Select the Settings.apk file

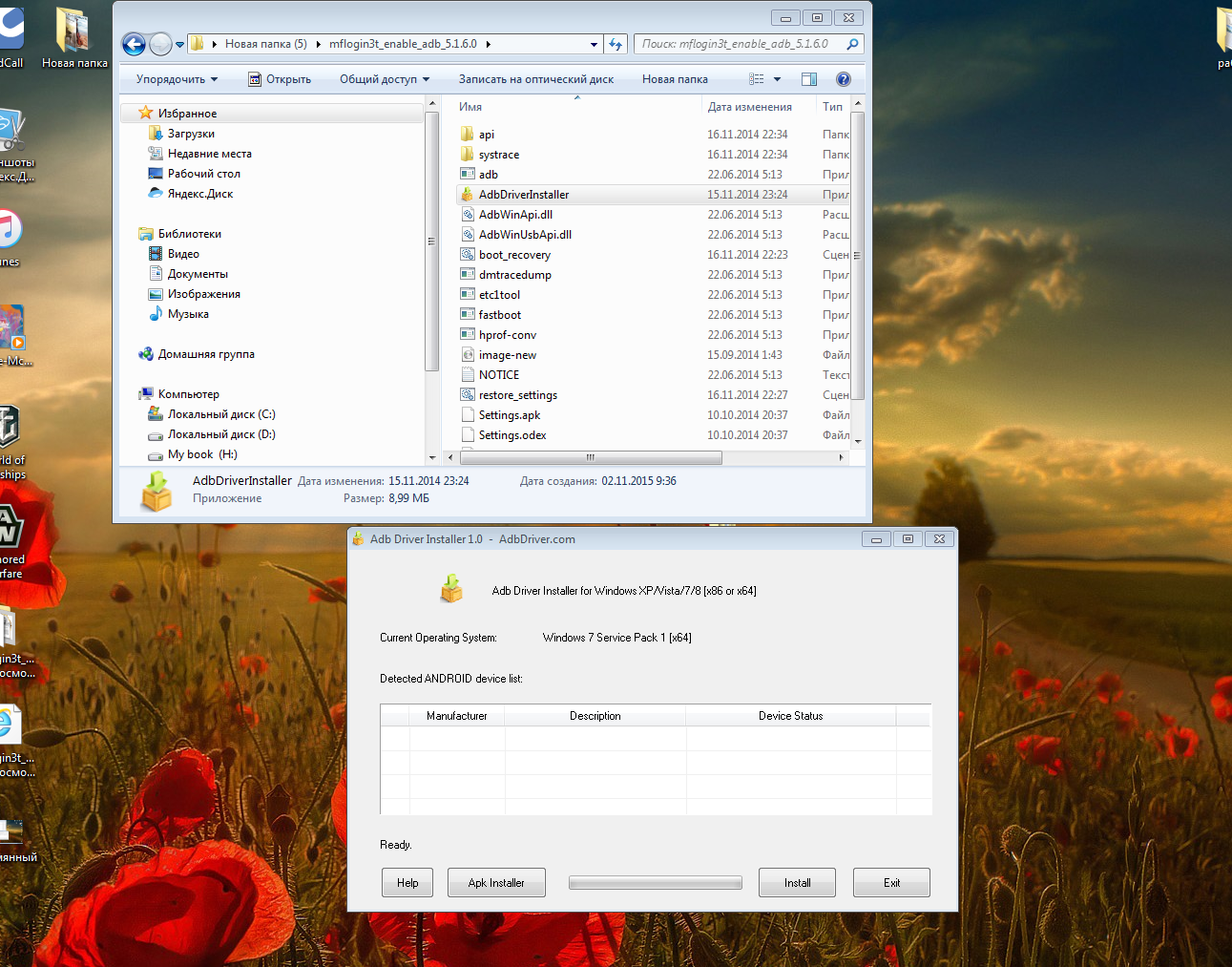[509, 415]
